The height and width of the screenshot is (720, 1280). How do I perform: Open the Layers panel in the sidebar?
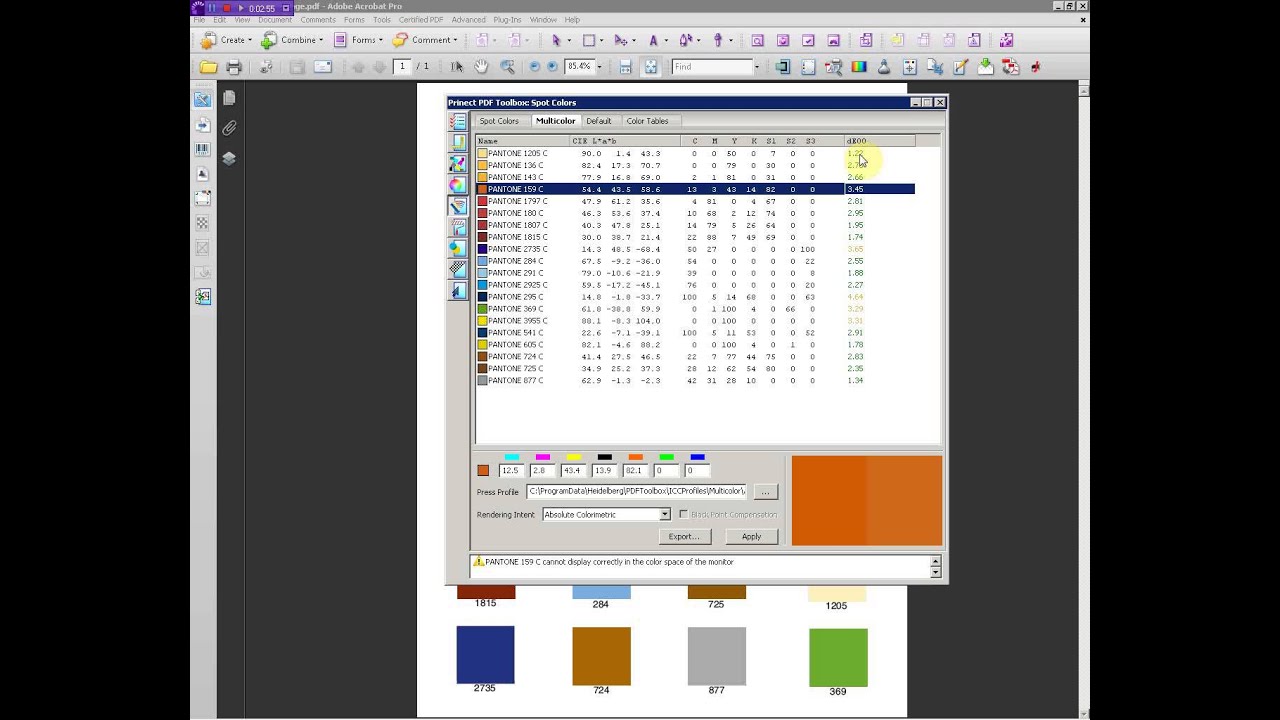[x=229, y=158]
